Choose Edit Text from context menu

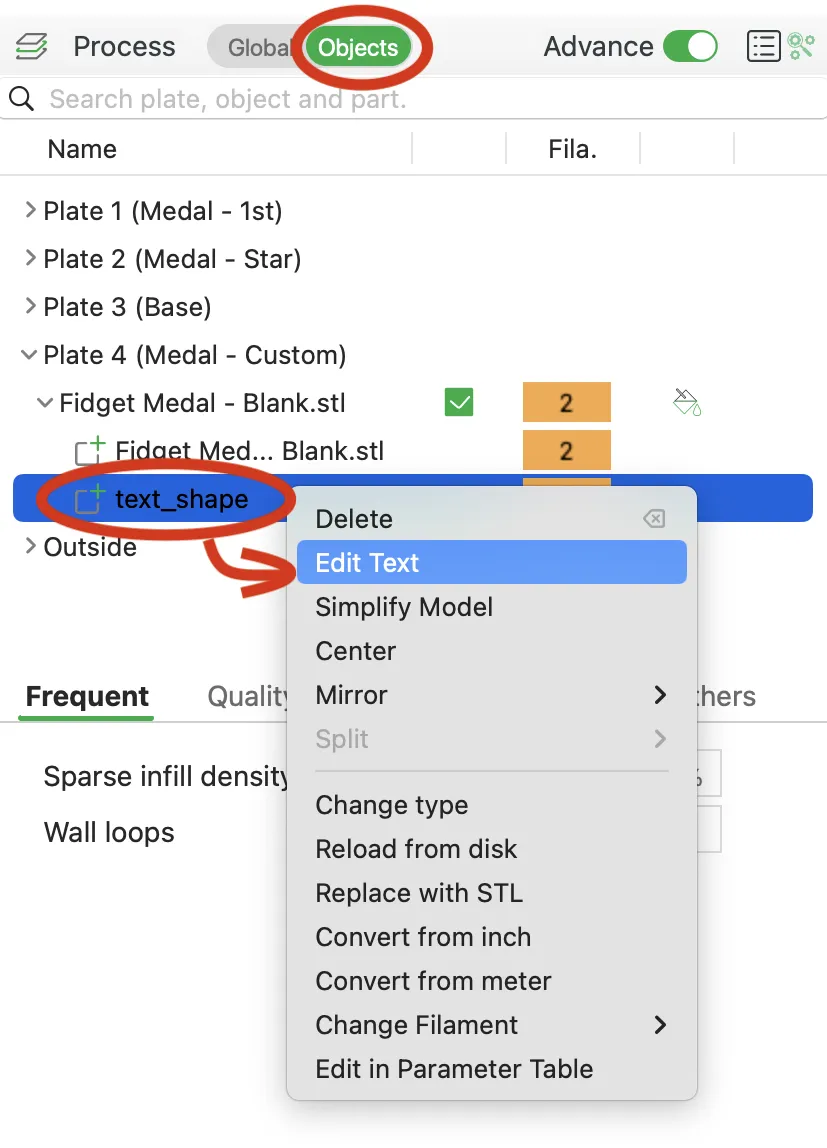tap(367, 563)
